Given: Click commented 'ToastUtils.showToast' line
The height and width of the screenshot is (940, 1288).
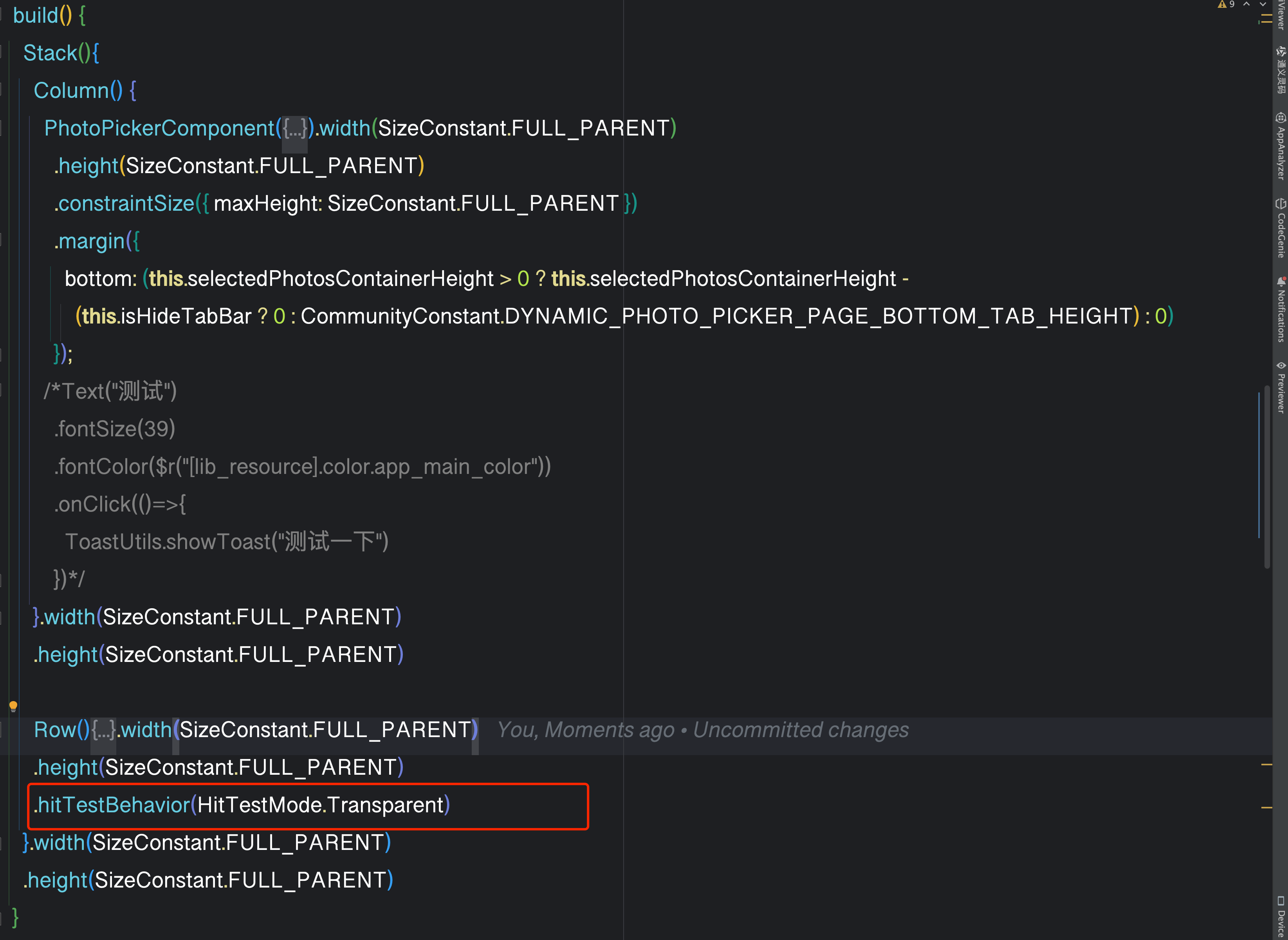Looking at the screenshot, I should point(226,542).
